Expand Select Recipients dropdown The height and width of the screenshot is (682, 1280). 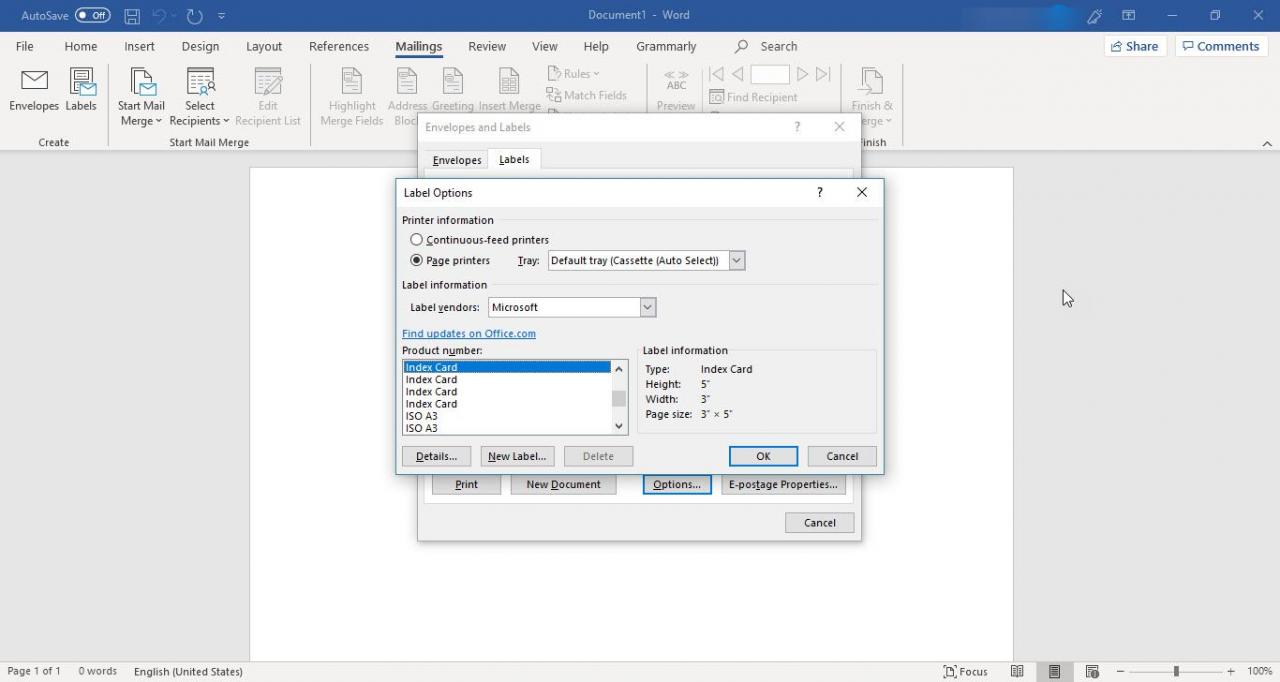coord(199,97)
